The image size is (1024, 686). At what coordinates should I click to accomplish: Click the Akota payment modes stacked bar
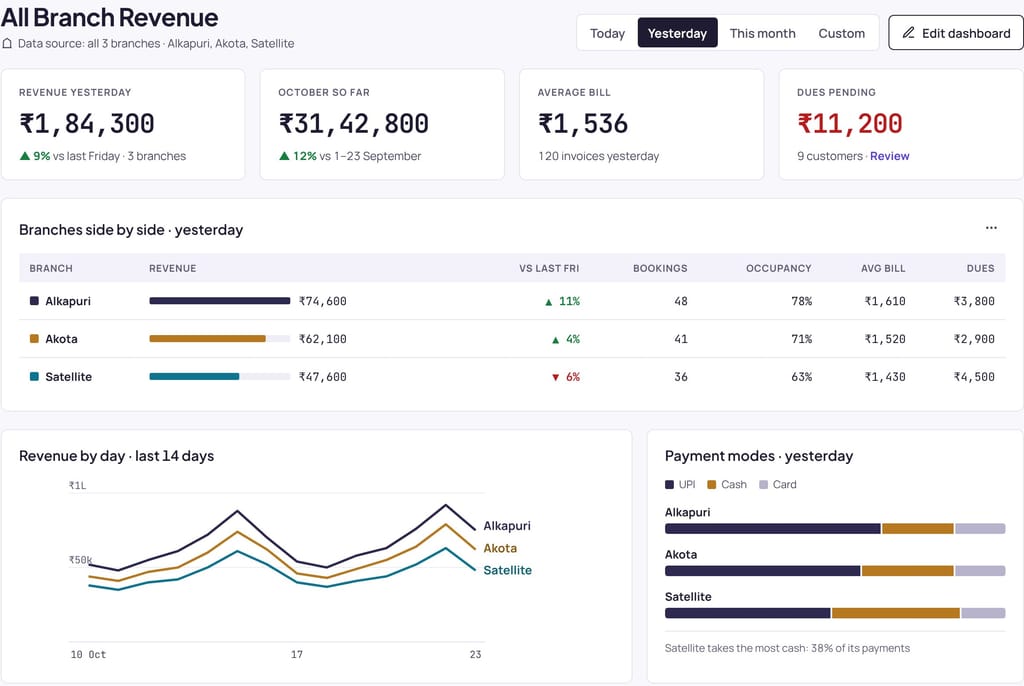[835, 571]
